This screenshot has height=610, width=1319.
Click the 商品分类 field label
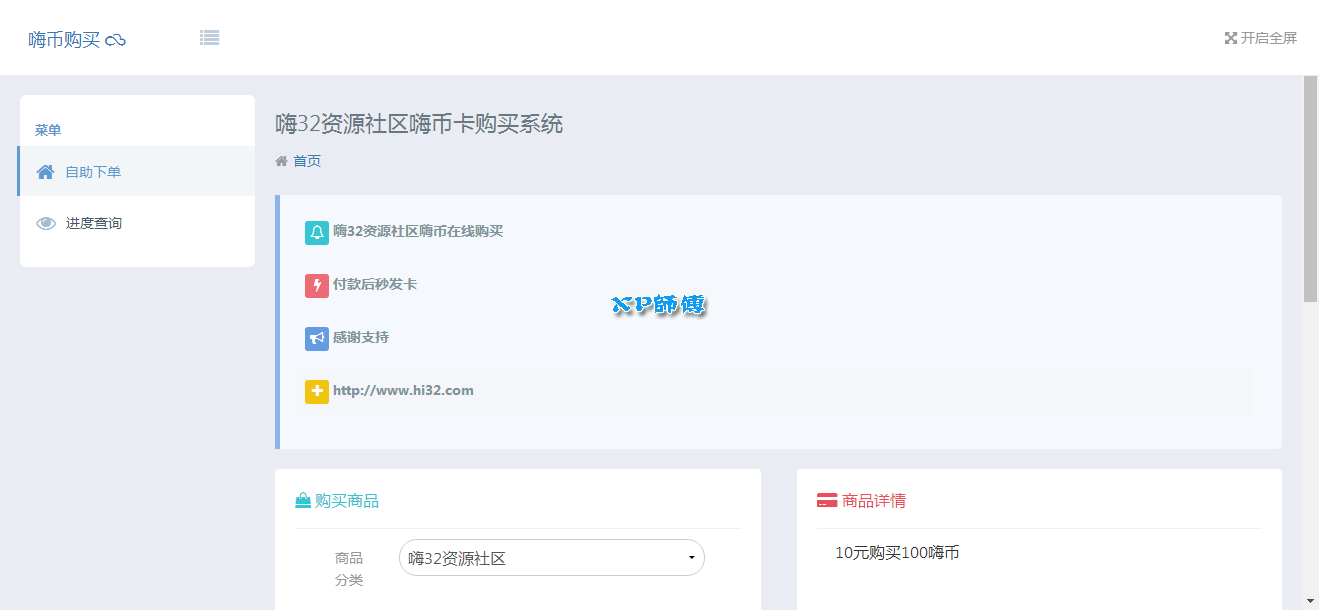click(x=349, y=569)
